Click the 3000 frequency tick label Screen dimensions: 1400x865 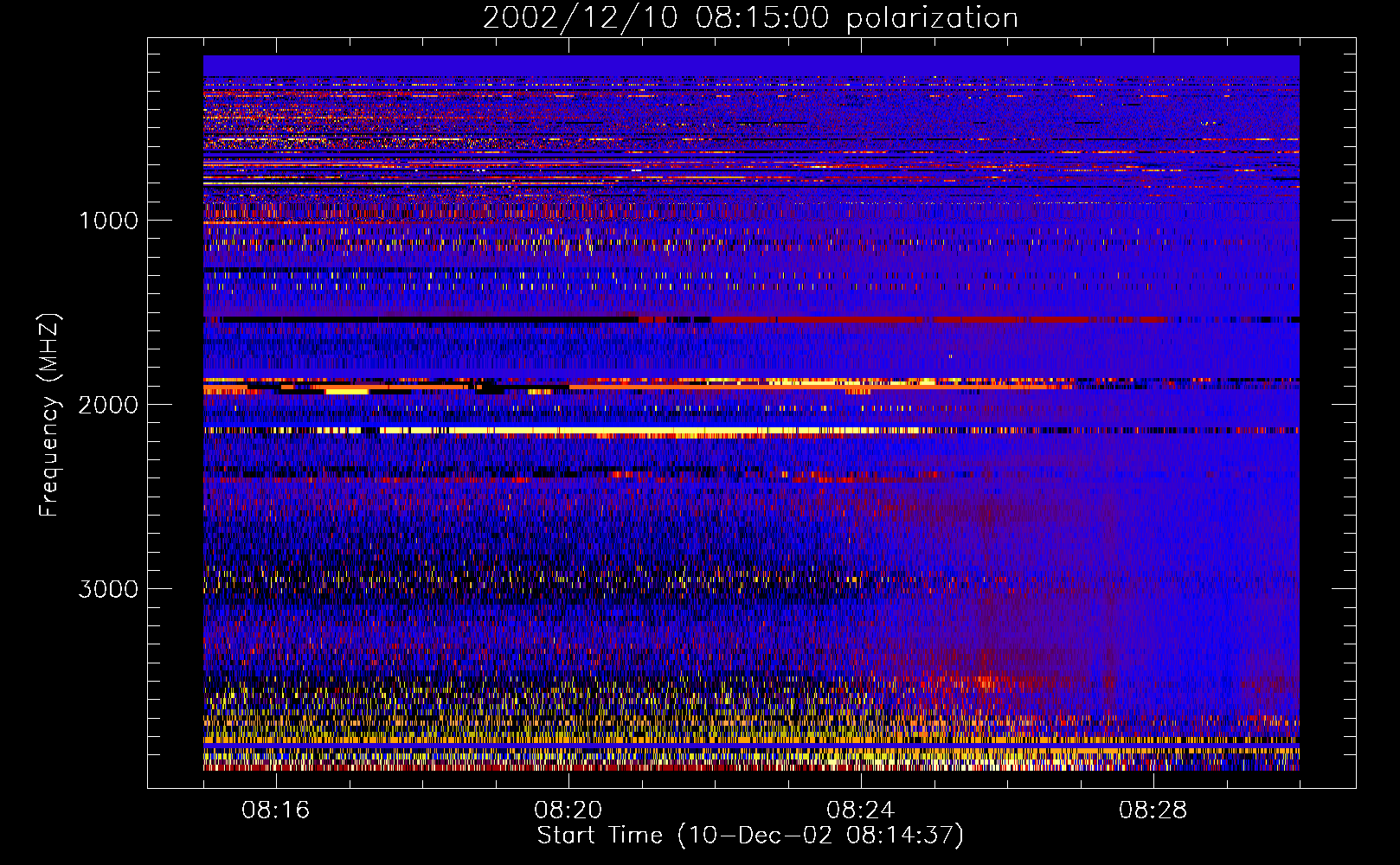(x=108, y=589)
